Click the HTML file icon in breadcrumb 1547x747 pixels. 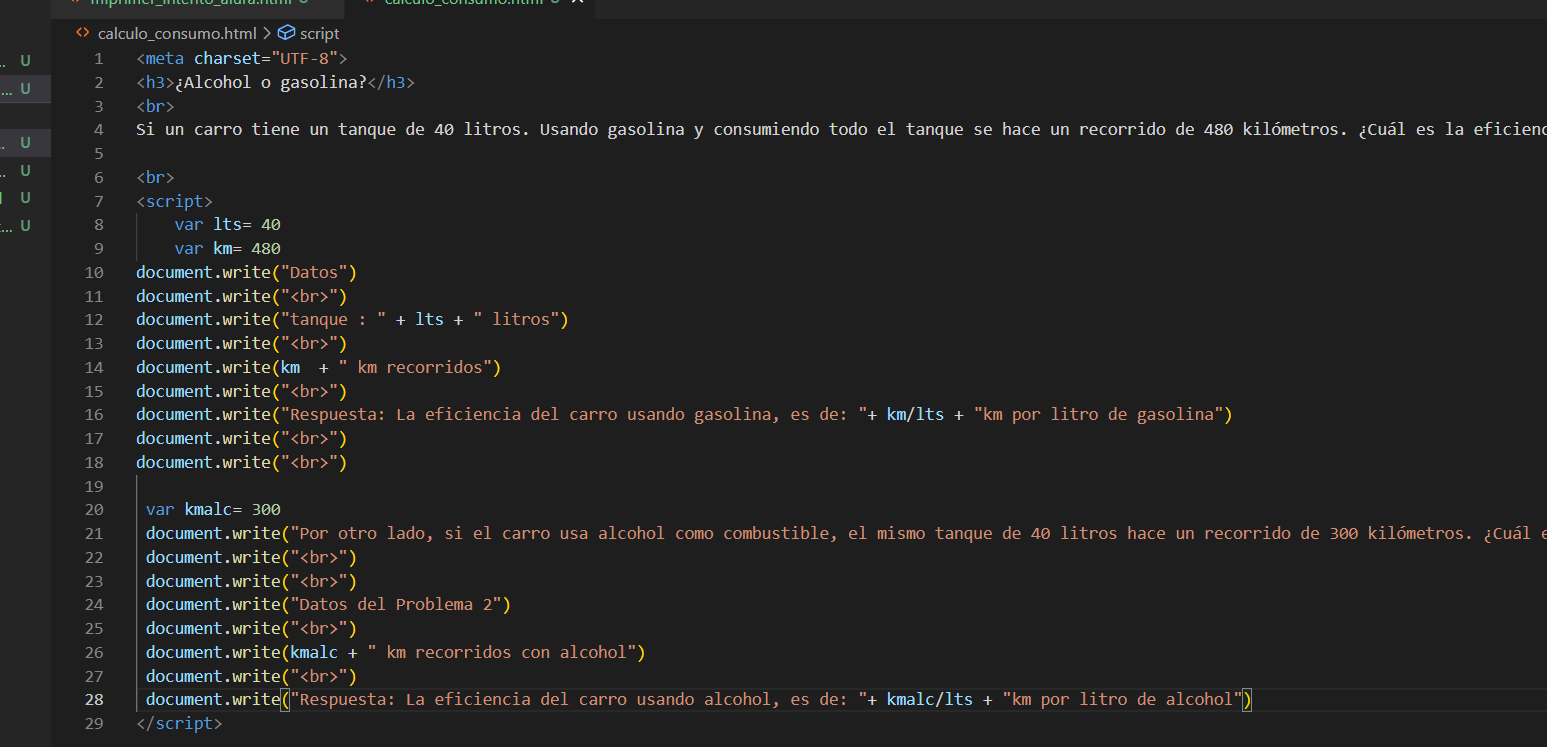(x=83, y=33)
